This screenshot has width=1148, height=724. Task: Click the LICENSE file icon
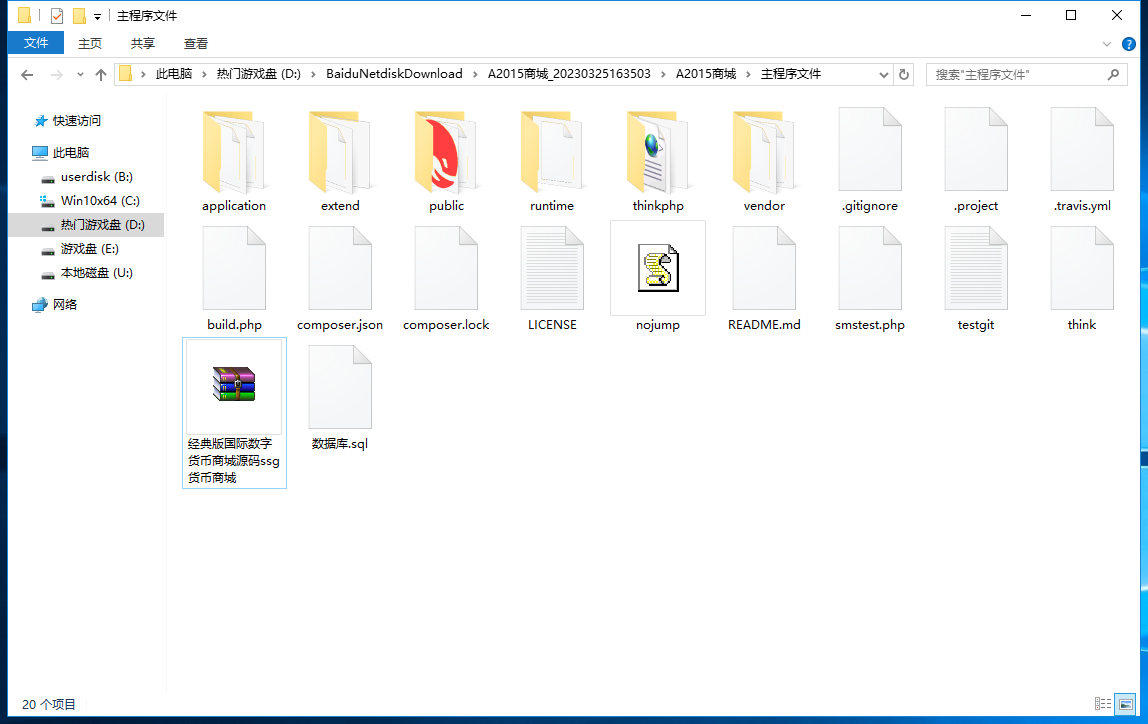click(552, 268)
